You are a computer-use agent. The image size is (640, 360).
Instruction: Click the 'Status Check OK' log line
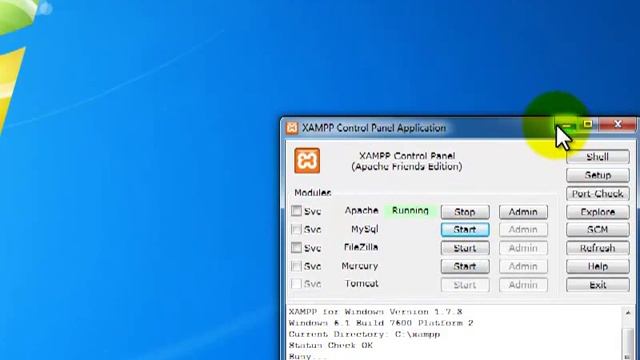[331, 345]
